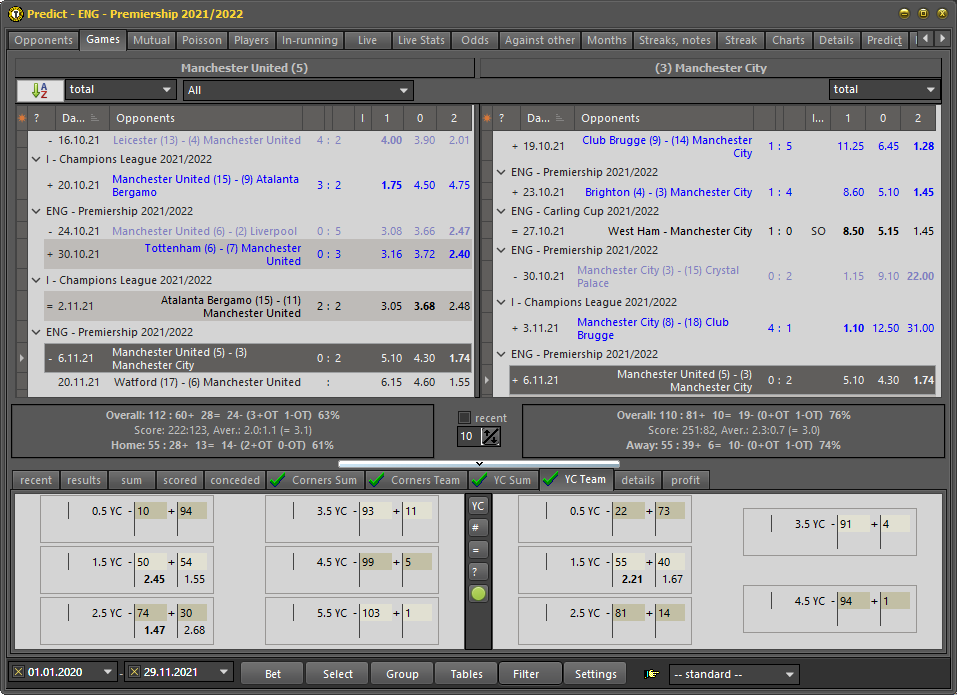Click the question mark icon in the middle strip
957x695 pixels.
click(x=479, y=571)
